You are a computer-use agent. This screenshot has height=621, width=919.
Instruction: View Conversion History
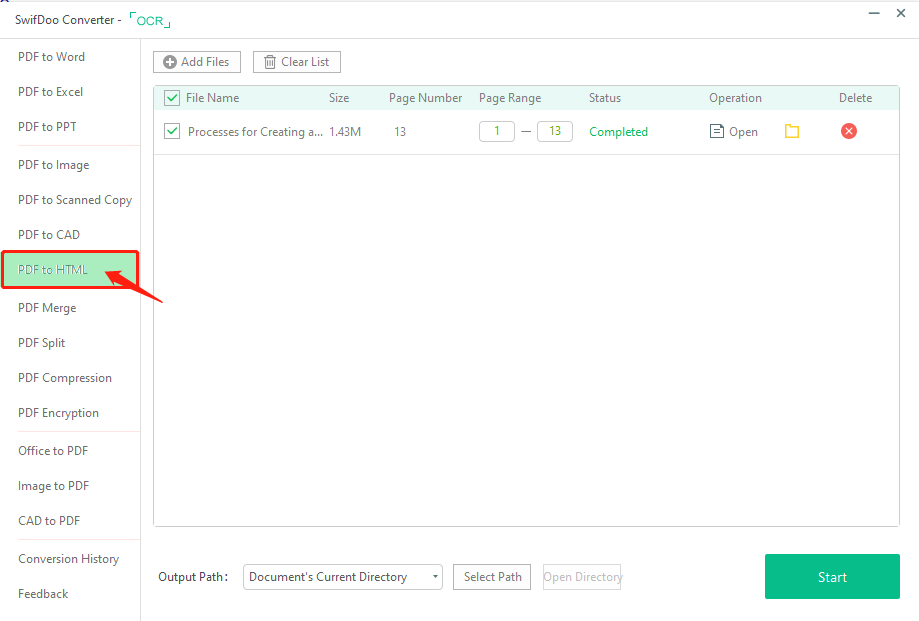(69, 559)
